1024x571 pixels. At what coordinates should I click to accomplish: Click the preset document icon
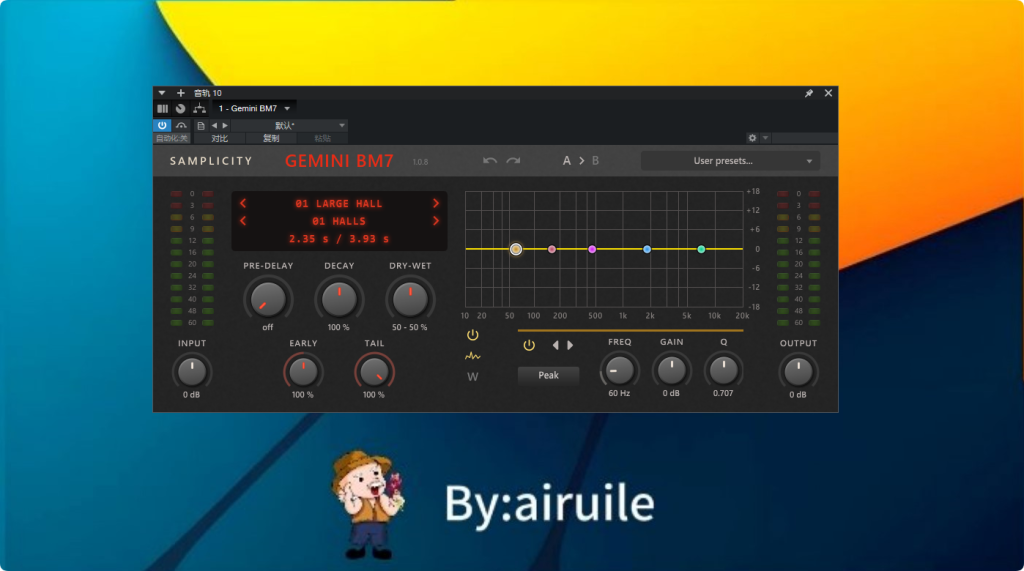(201, 125)
